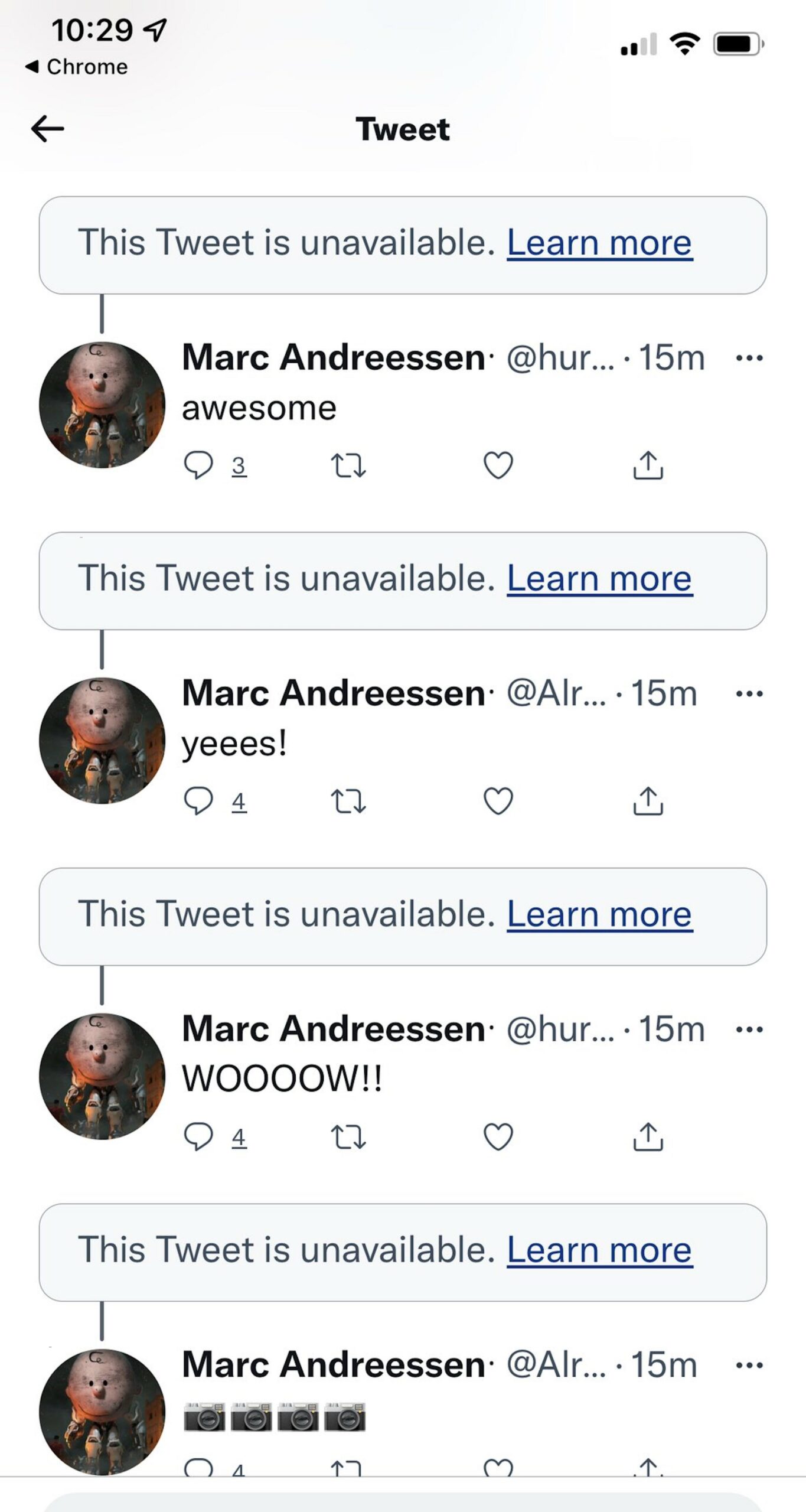Reply to the "yeees!" tweet

[x=198, y=801]
